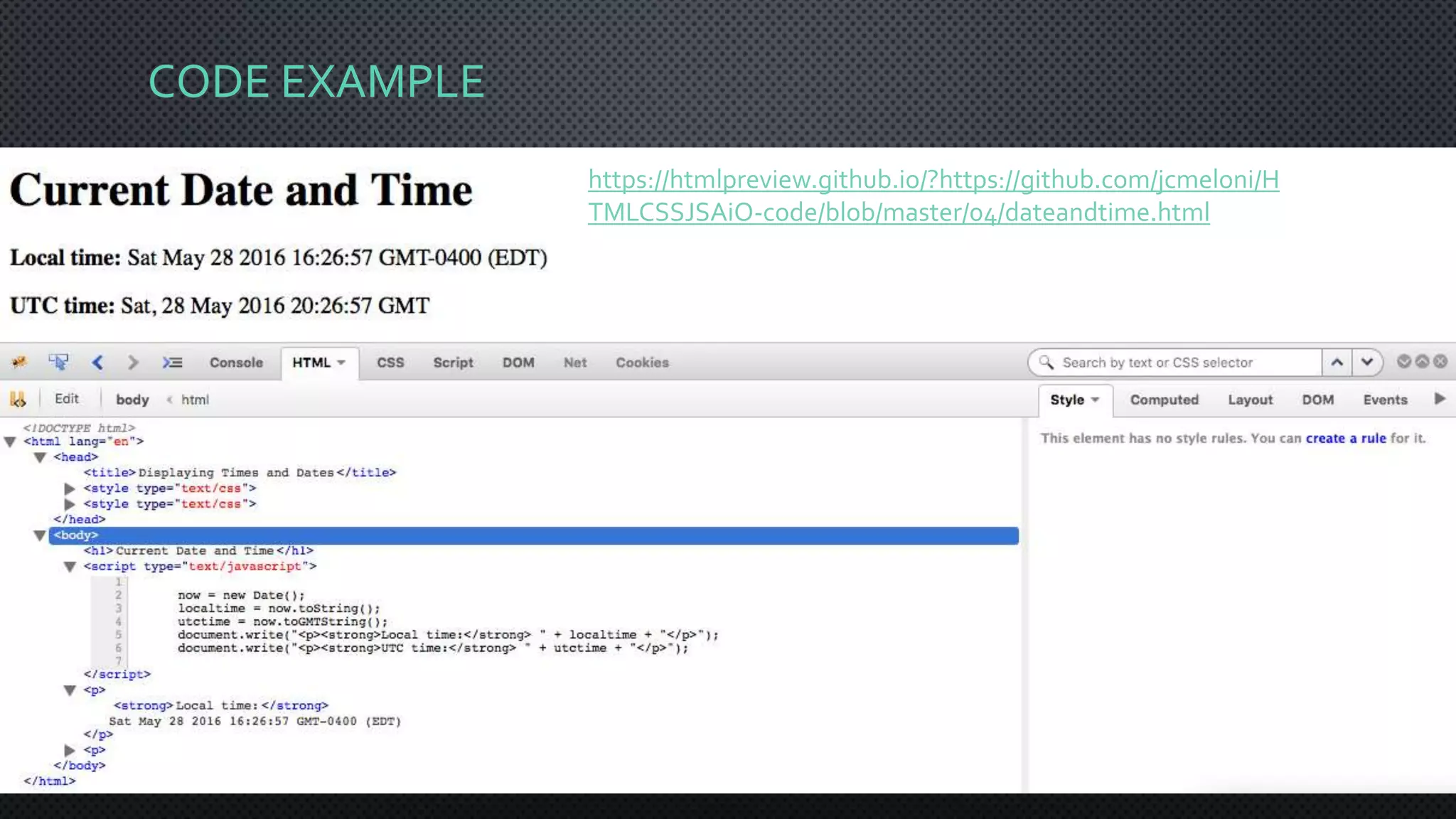Image resolution: width=1456 pixels, height=819 pixels.
Task: Click the Edit button
Action: 67,399
